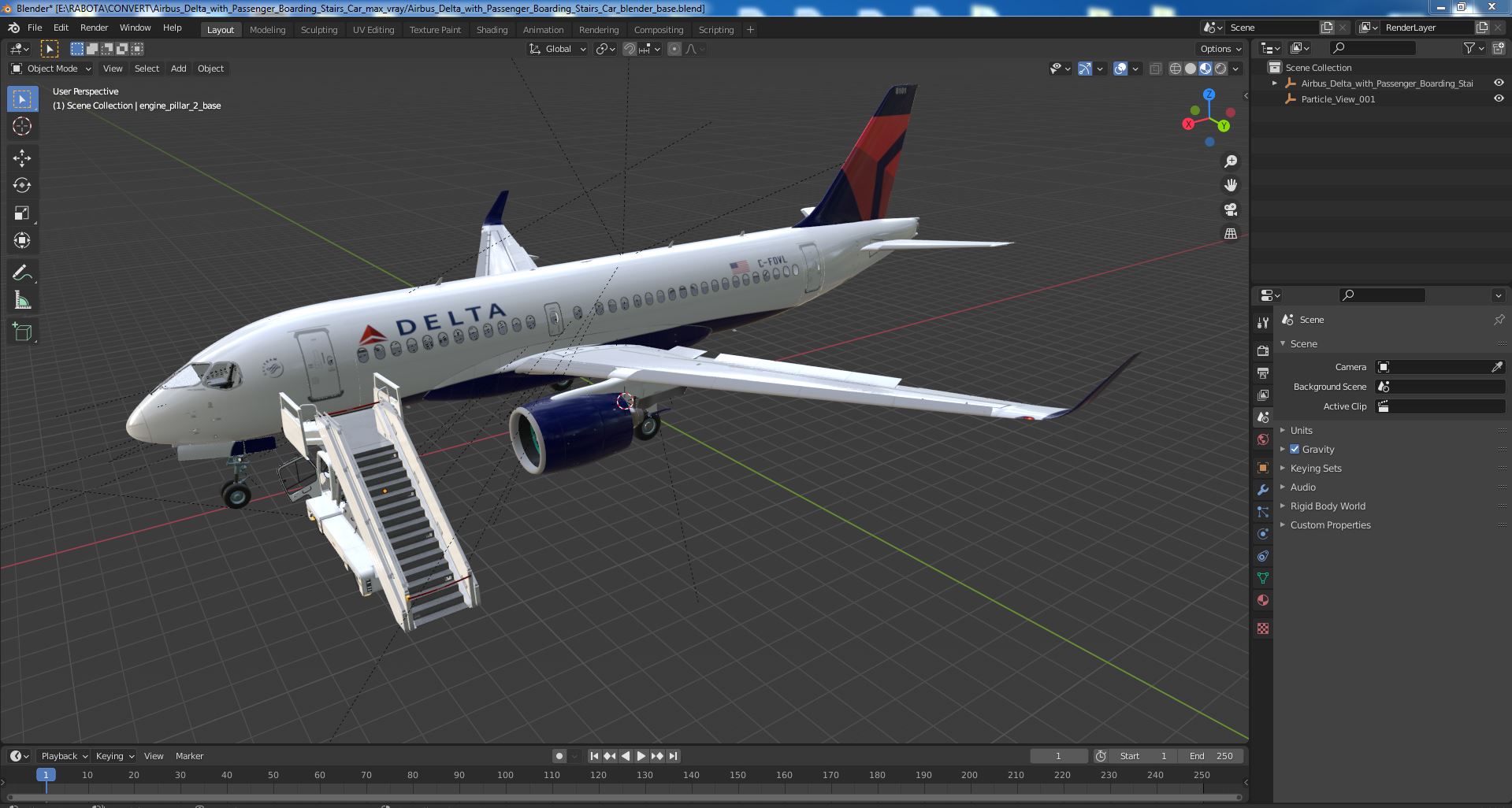Click the End frame 250 field
1512x808 pixels.
[1211, 756]
